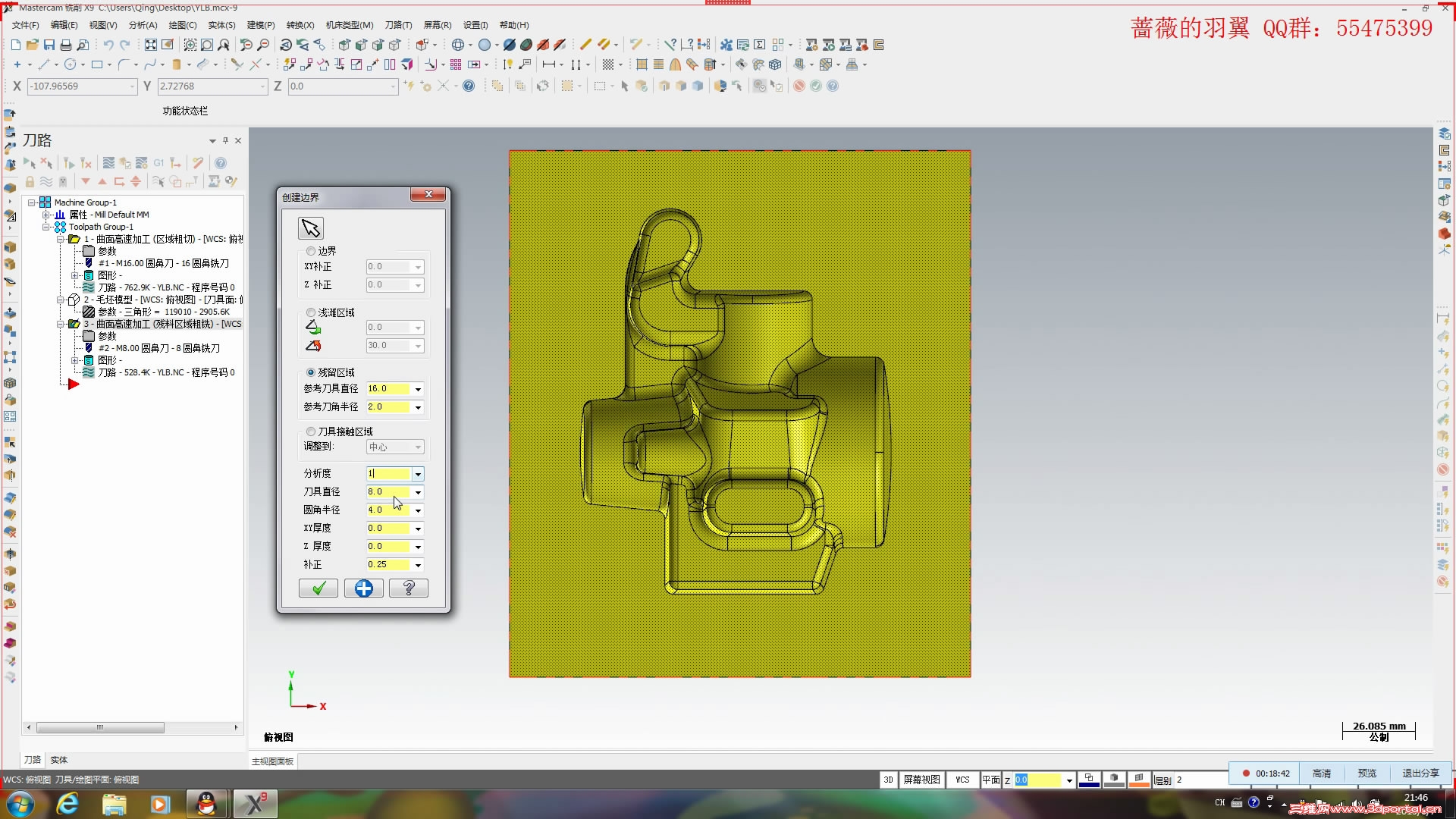1456x819 pixels.
Task: Open the 分析度 dropdown arrow
Action: click(418, 474)
